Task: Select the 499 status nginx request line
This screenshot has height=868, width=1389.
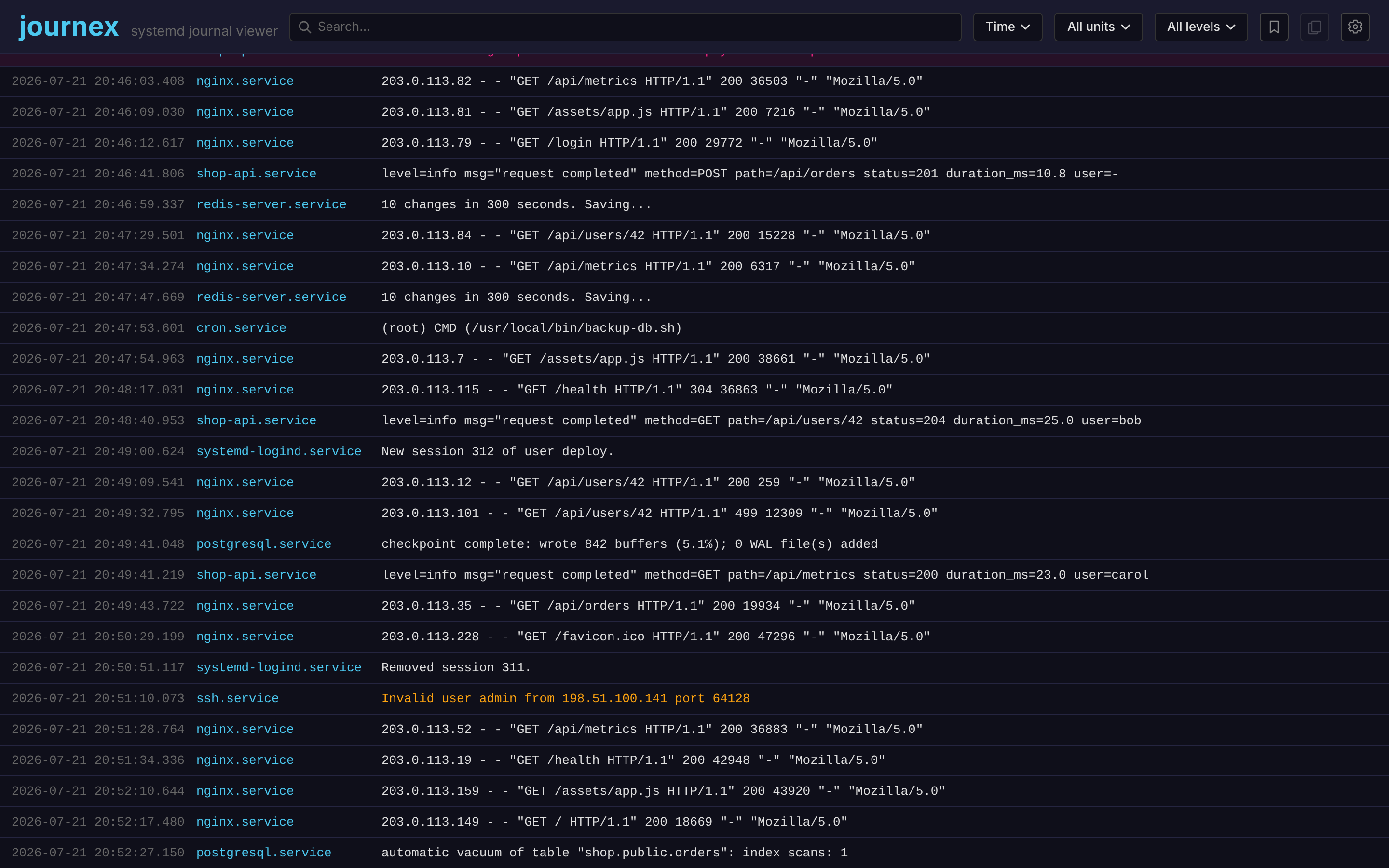Action: 659,514
